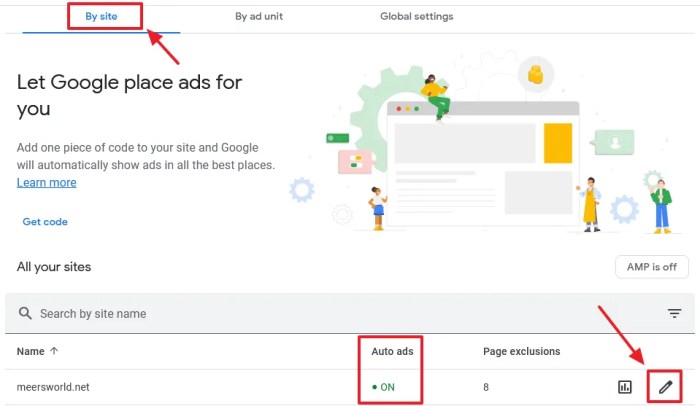Image resolution: width=700 pixels, height=406 pixels.
Task: Open the Learn more link
Action: [46, 183]
